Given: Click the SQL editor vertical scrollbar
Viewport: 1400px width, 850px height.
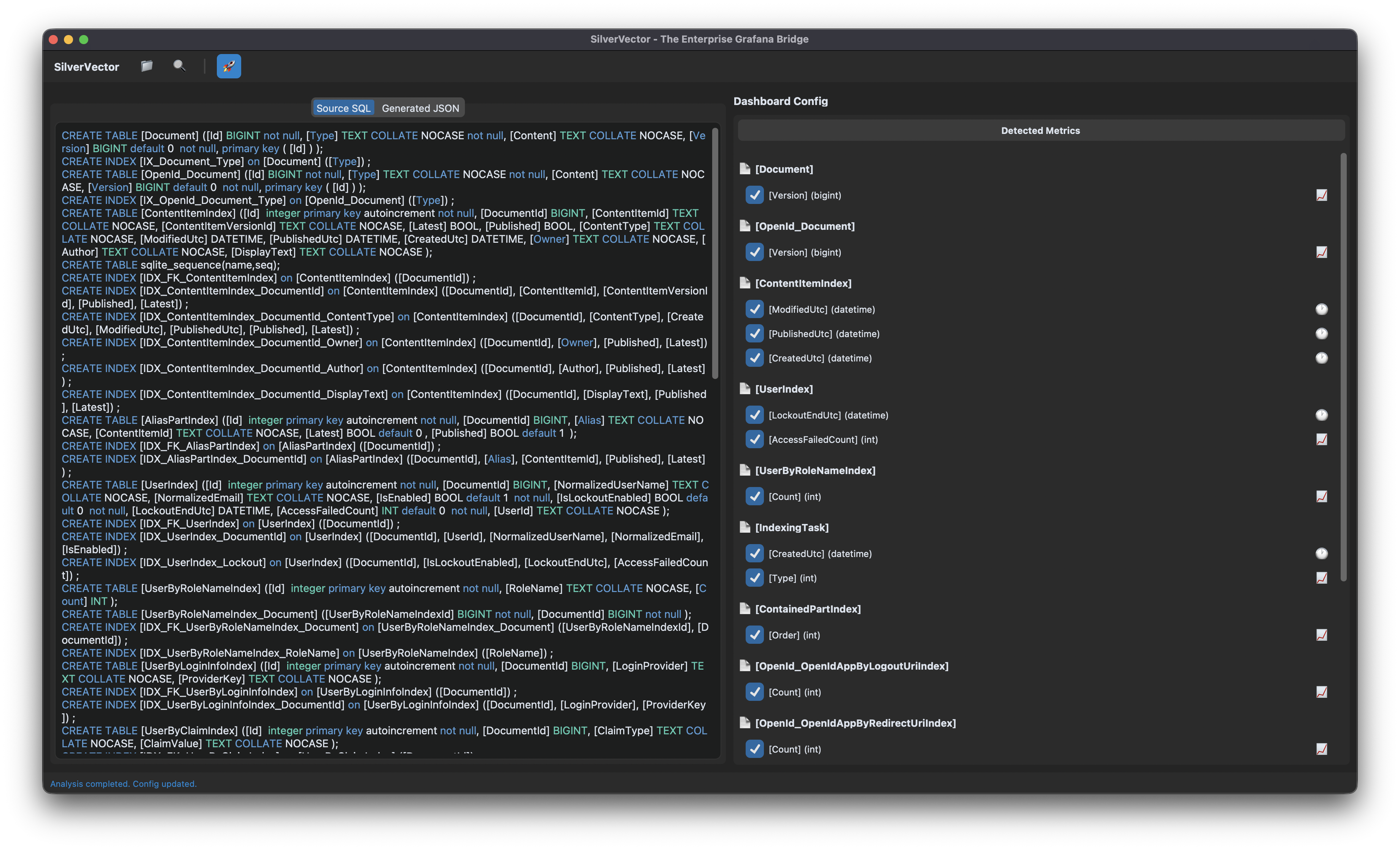Looking at the screenshot, I should tap(715, 253).
